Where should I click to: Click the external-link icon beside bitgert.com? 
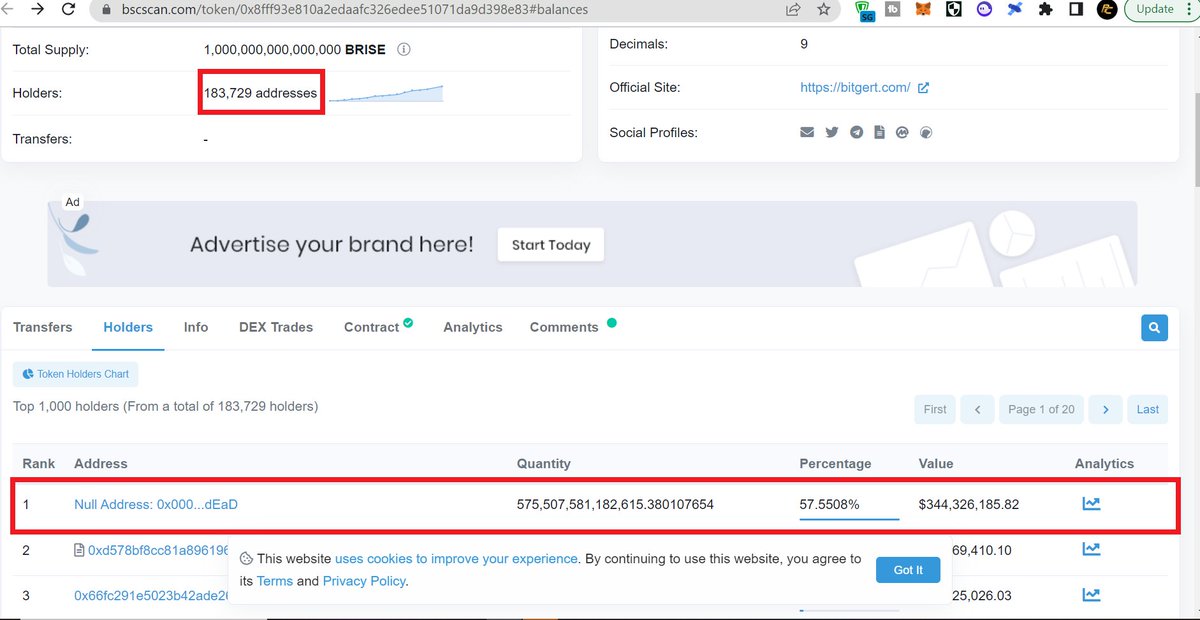coord(923,87)
